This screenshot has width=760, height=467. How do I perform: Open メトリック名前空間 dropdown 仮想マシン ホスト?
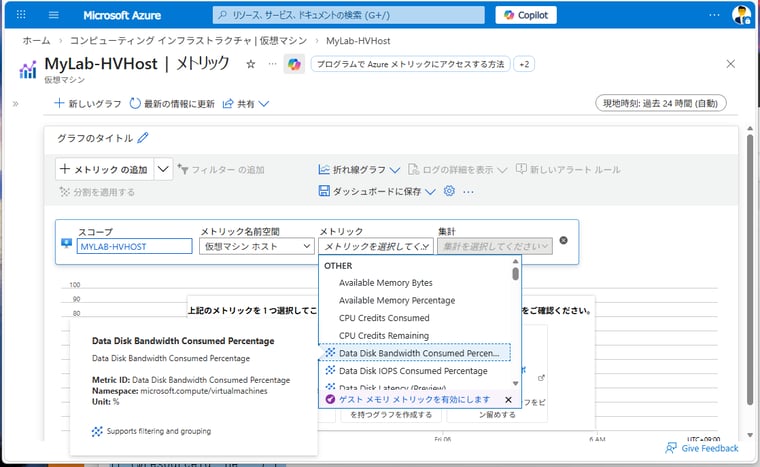256,246
